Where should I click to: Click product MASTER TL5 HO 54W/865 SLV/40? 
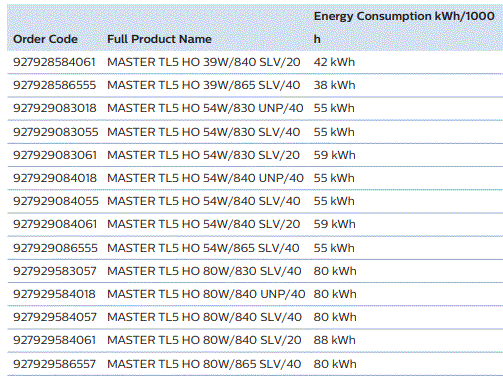[x=203, y=248]
